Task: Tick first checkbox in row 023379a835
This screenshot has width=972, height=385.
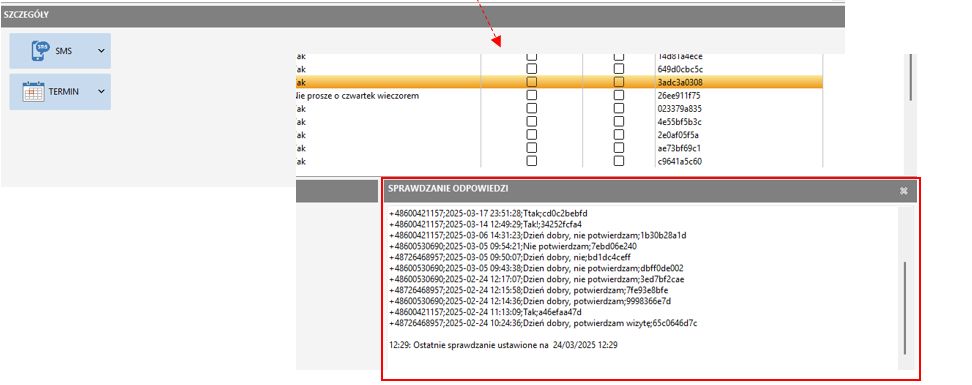Action: 531,108
